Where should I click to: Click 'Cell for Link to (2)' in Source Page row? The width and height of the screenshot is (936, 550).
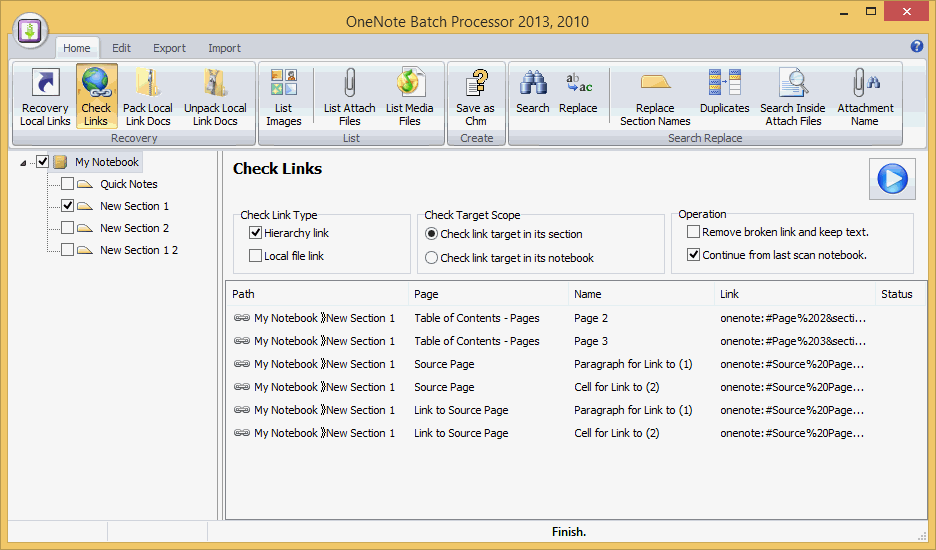click(617, 387)
